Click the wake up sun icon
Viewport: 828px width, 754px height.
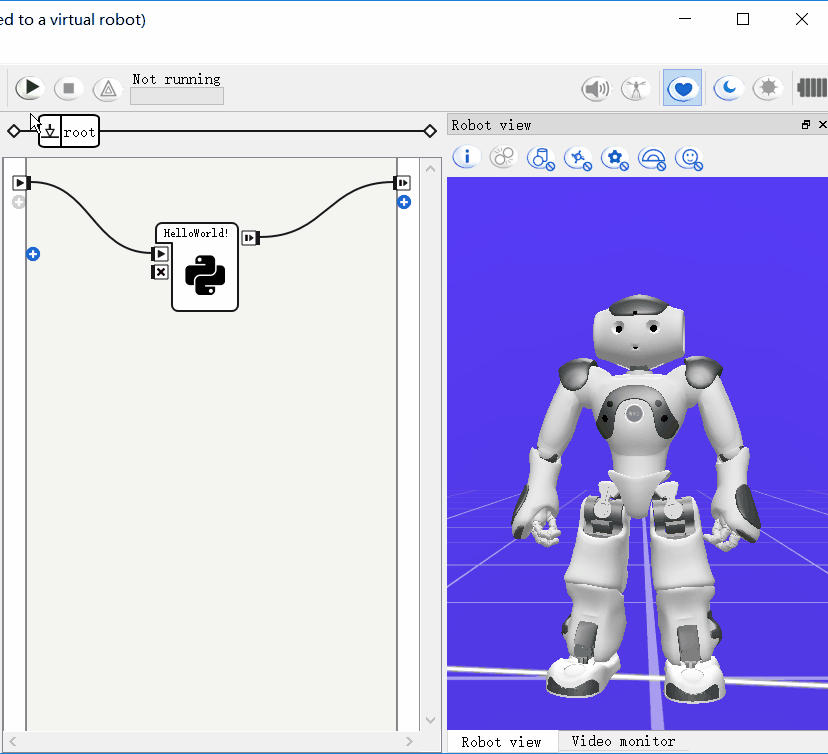(768, 89)
